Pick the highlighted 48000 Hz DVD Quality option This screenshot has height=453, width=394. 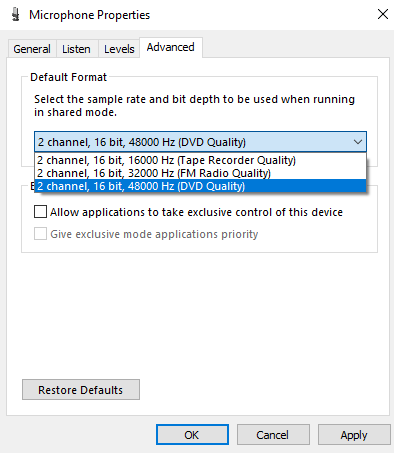point(200,186)
